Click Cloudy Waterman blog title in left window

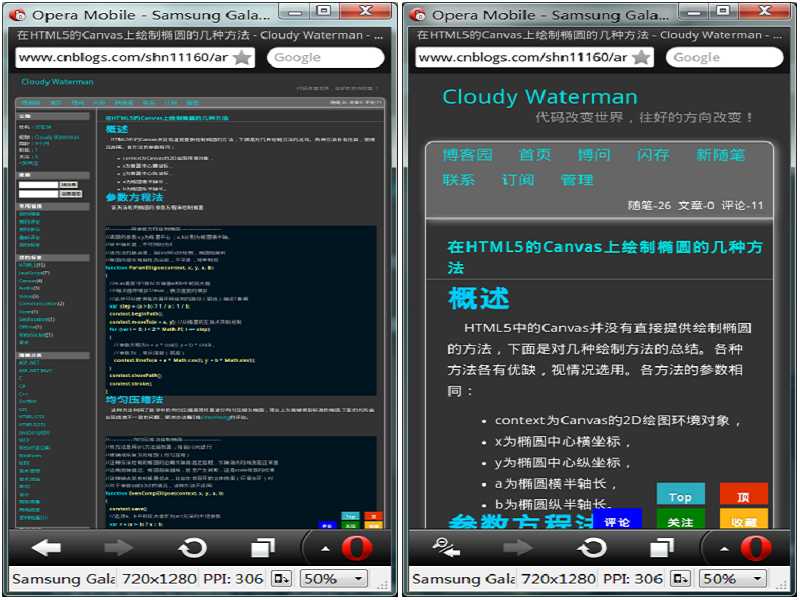57,82
